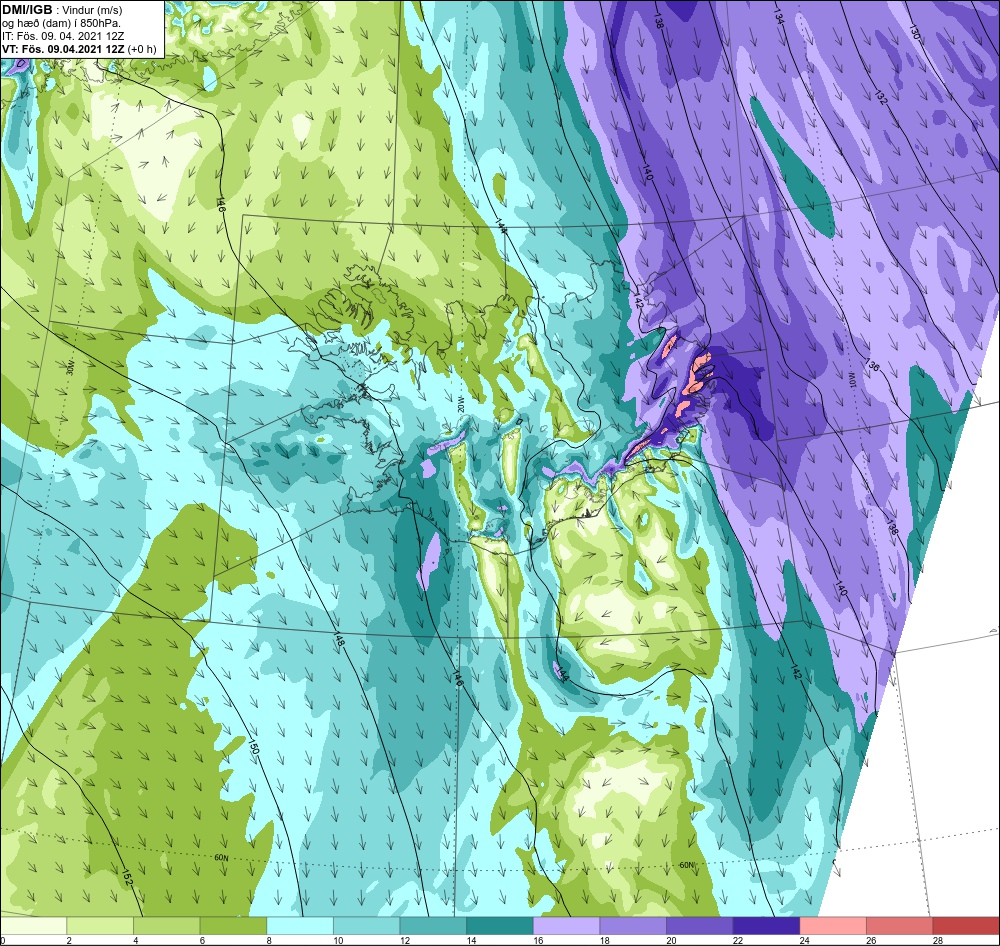The height and width of the screenshot is (946, 1000).
Task: Pick the legend swatch between 4 and 6
Action: coord(166,926)
